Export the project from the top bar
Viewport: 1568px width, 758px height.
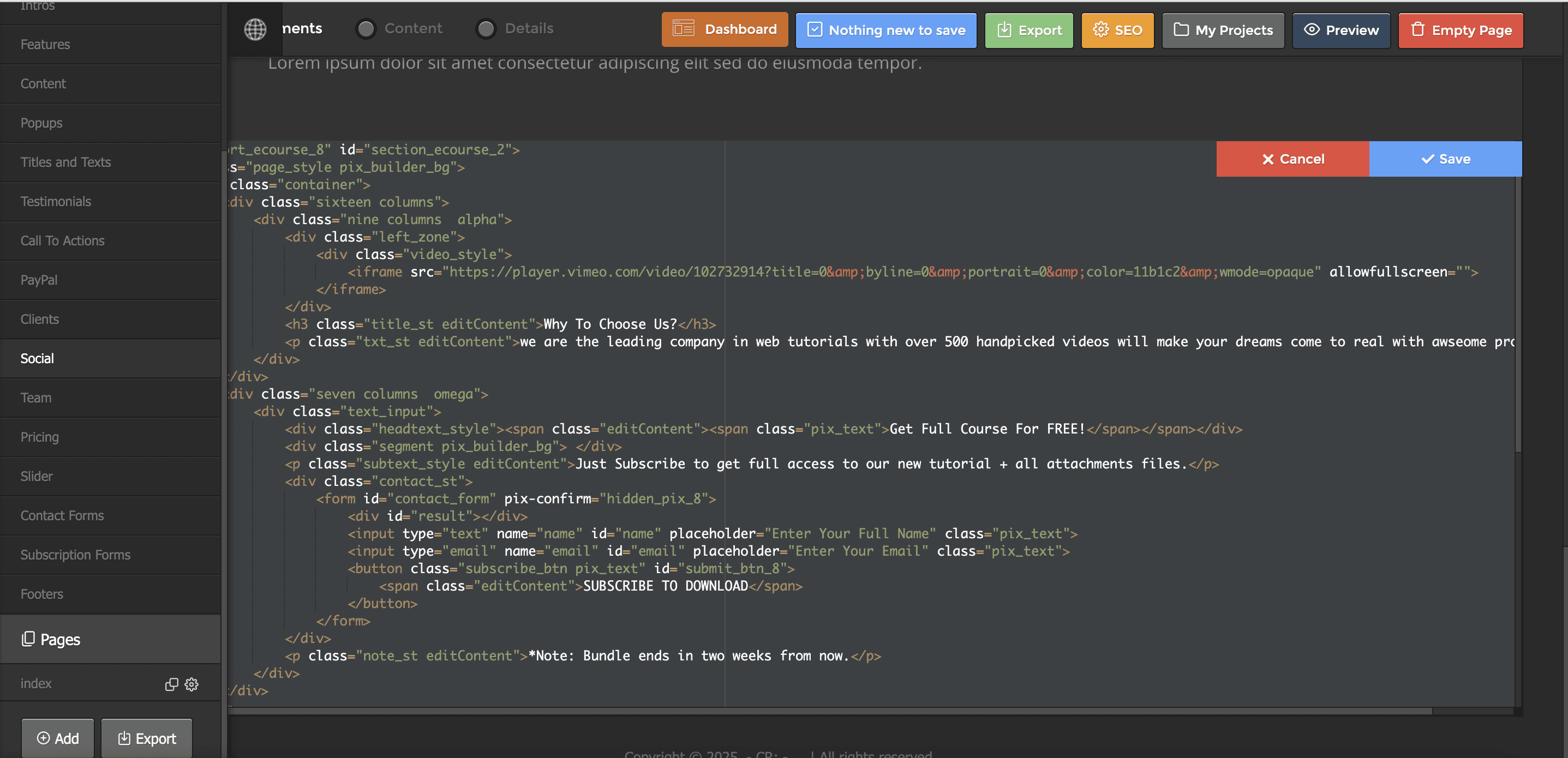click(x=1029, y=30)
